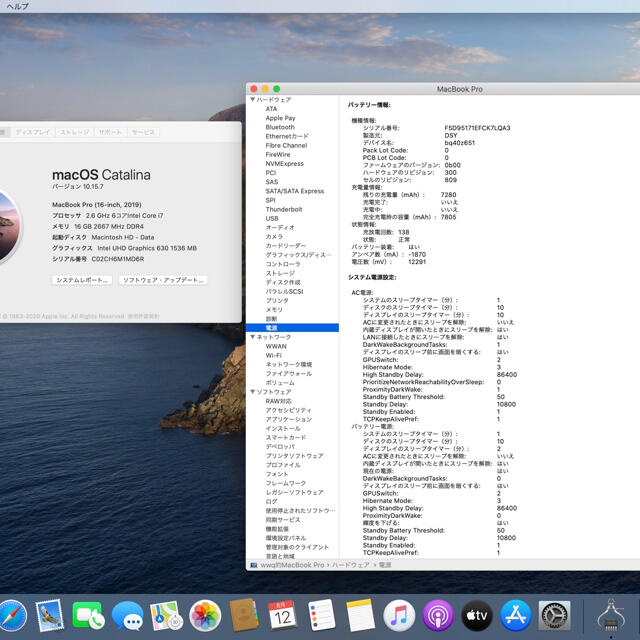This screenshot has height=640, width=640.
Task: Launch Maps from the Dock
Action: [x=166, y=616]
